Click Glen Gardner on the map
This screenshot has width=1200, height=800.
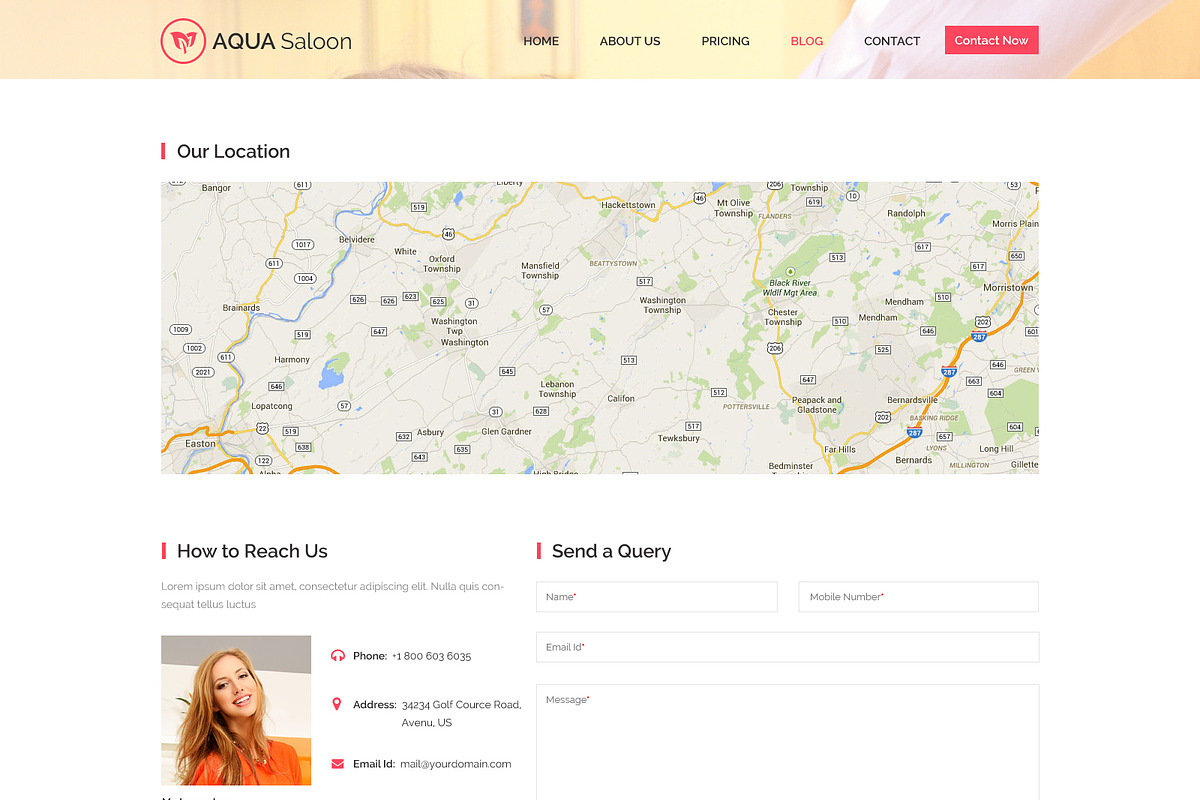pyautogui.click(x=507, y=431)
